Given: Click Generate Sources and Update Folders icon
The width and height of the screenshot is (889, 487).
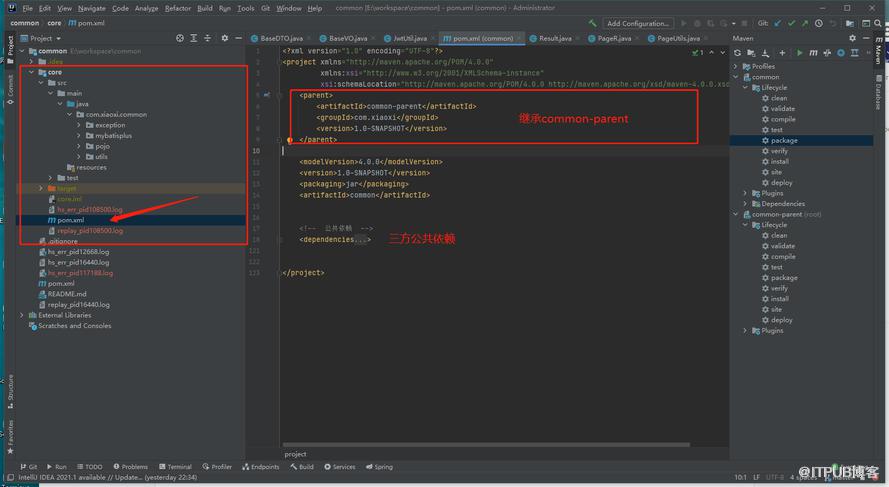Looking at the screenshot, I should [x=751, y=53].
